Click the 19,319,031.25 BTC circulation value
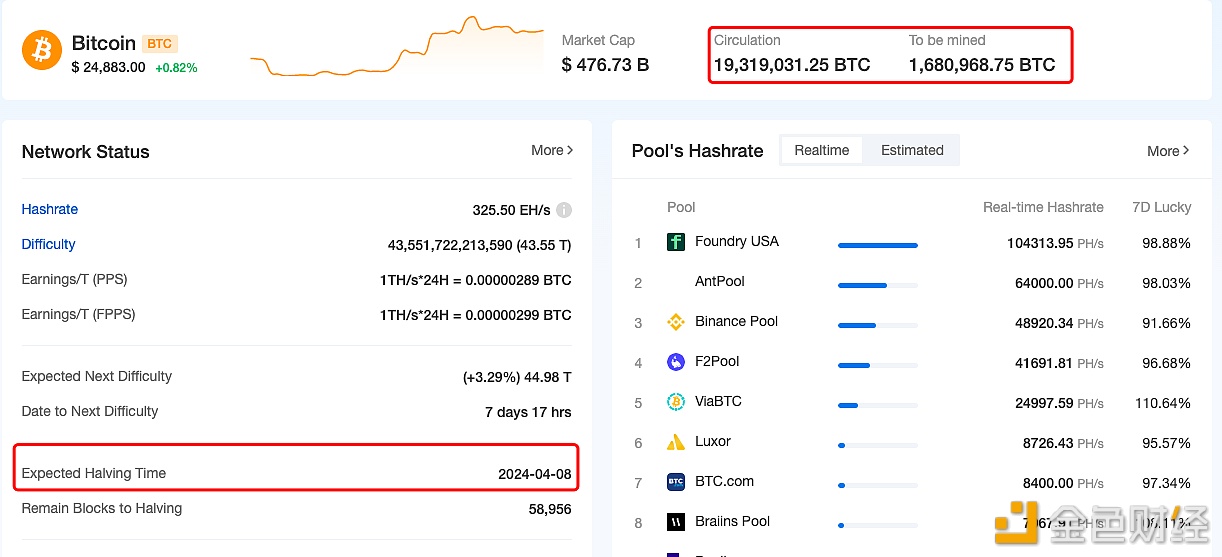Image resolution: width=1222 pixels, height=557 pixels. pos(792,65)
